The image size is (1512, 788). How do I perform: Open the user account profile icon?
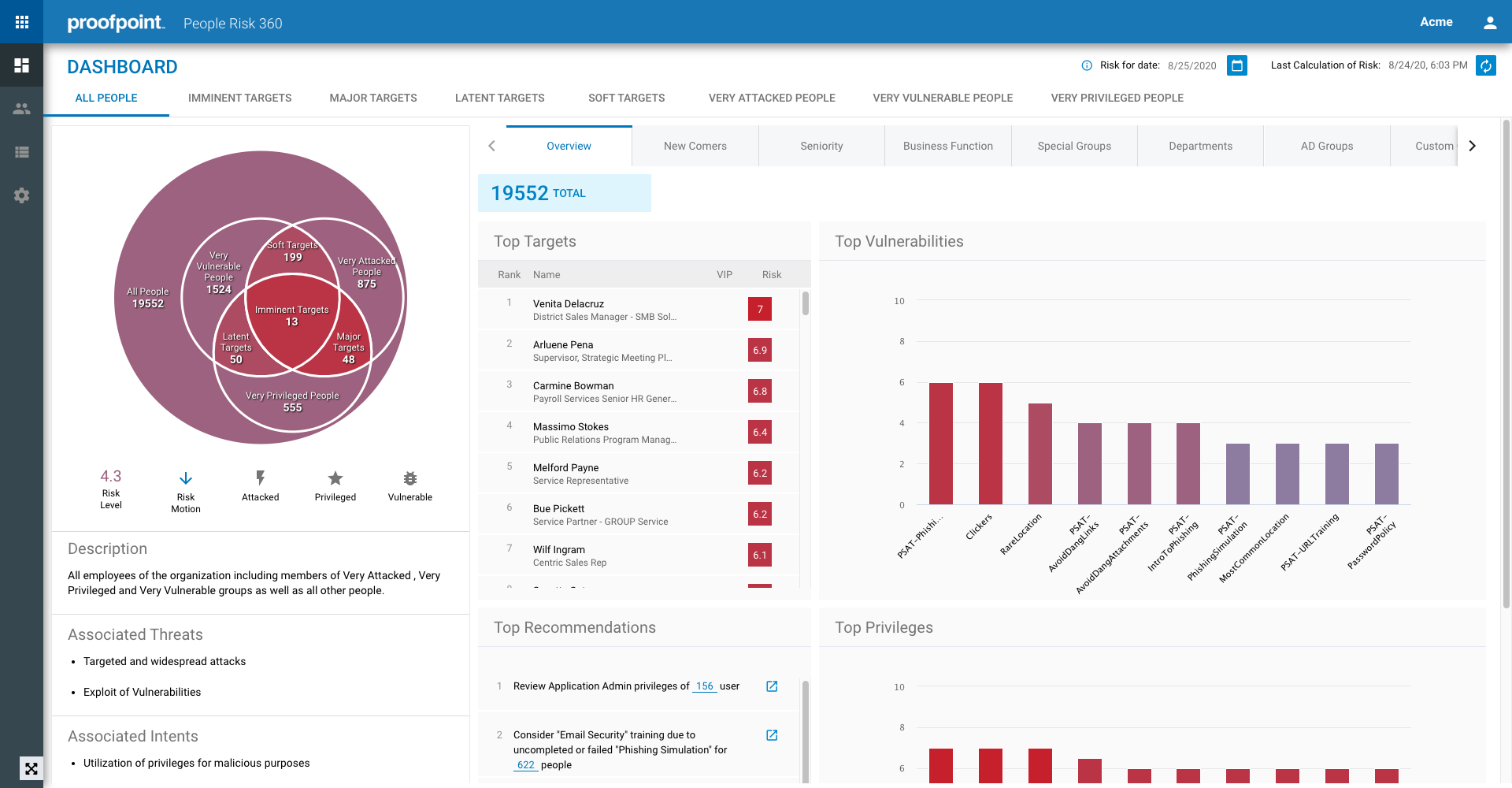pyautogui.click(x=1490, y=22)
